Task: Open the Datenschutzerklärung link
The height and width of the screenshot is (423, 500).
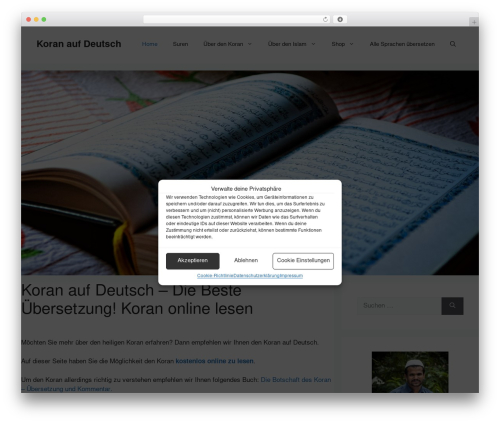Action: (256, 276)
